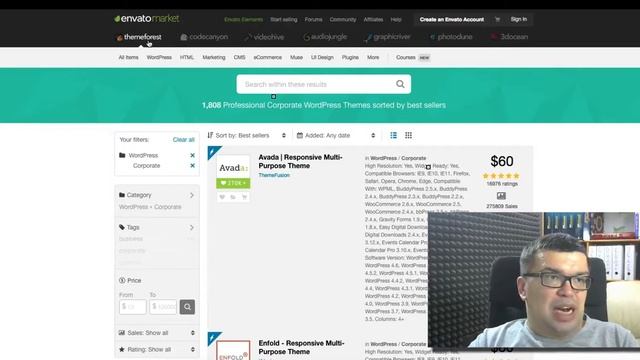
Task: Open Rating Show all dropdown
Action: (x=157, y=350)
